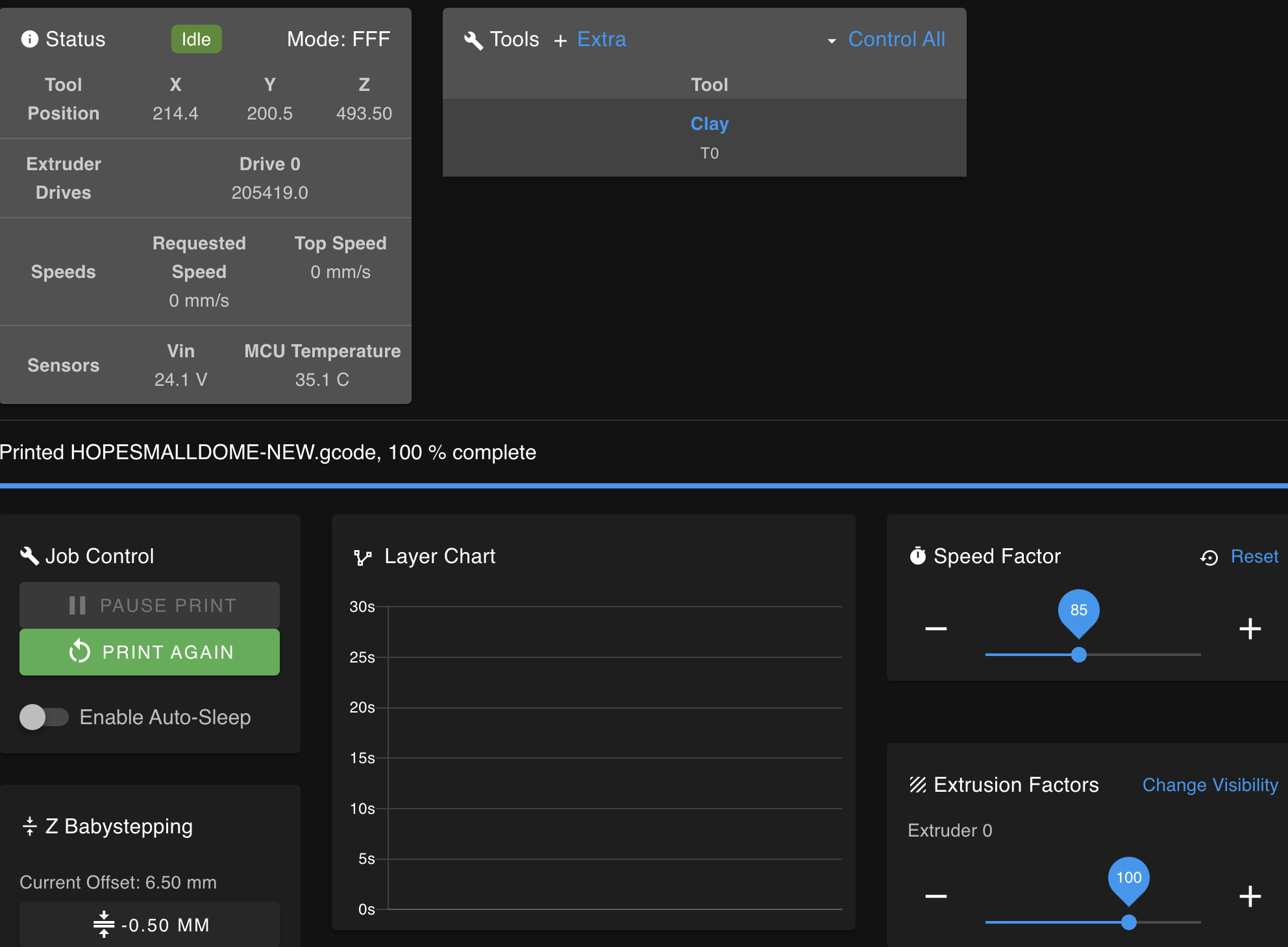Drag the Speed Factor slider to adjust

pyautogui.click(x=1079, y=654)
